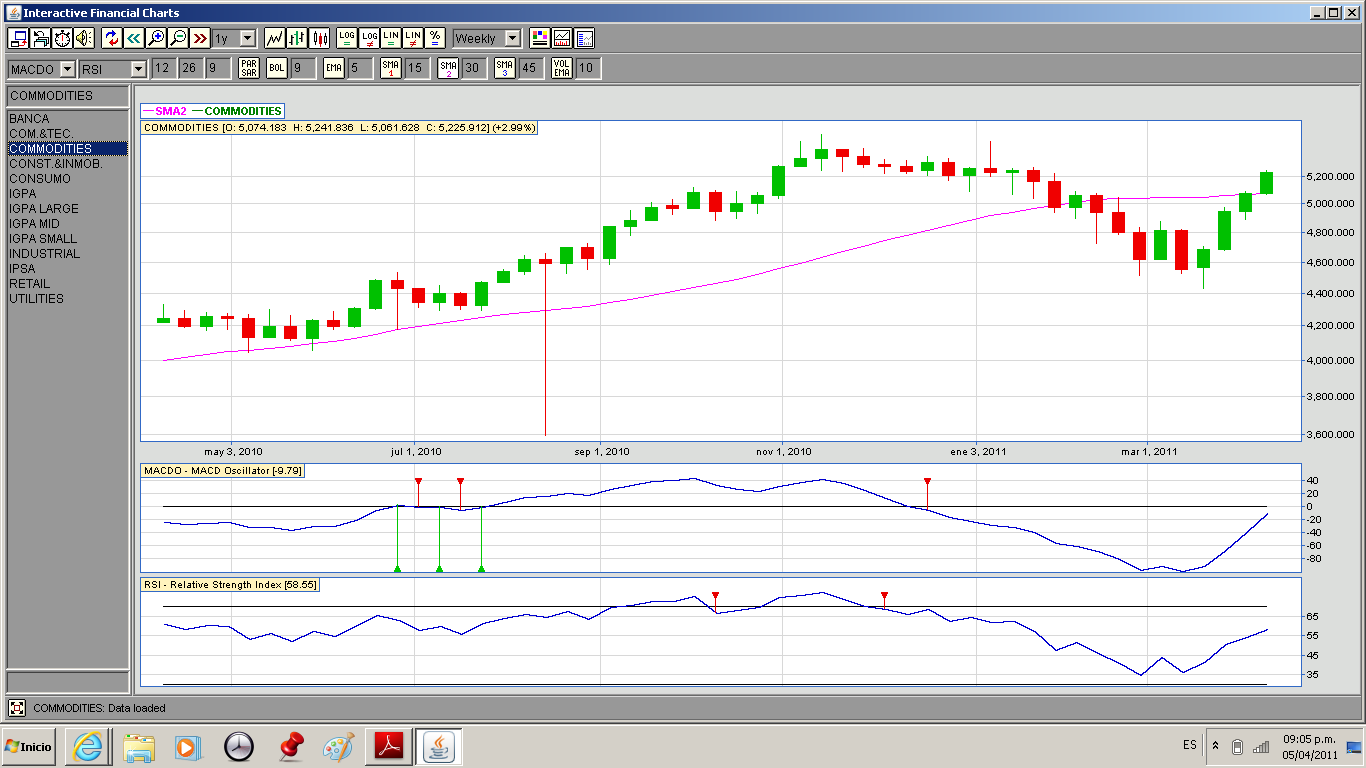The height and width of the screenshot is (768, 1366).
Task: Open the color palette settings icon
Action: point(540,38)
